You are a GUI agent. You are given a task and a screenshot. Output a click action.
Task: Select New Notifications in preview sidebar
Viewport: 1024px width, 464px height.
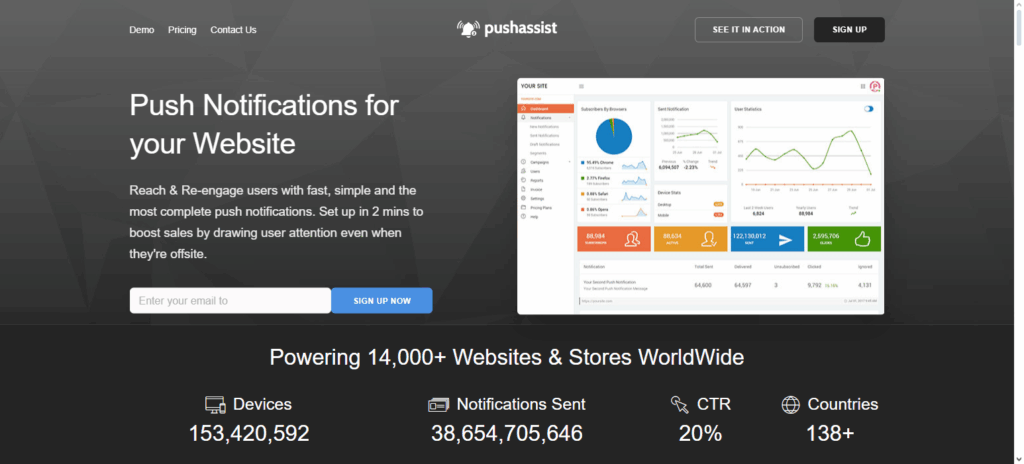[x=544, y=127]
